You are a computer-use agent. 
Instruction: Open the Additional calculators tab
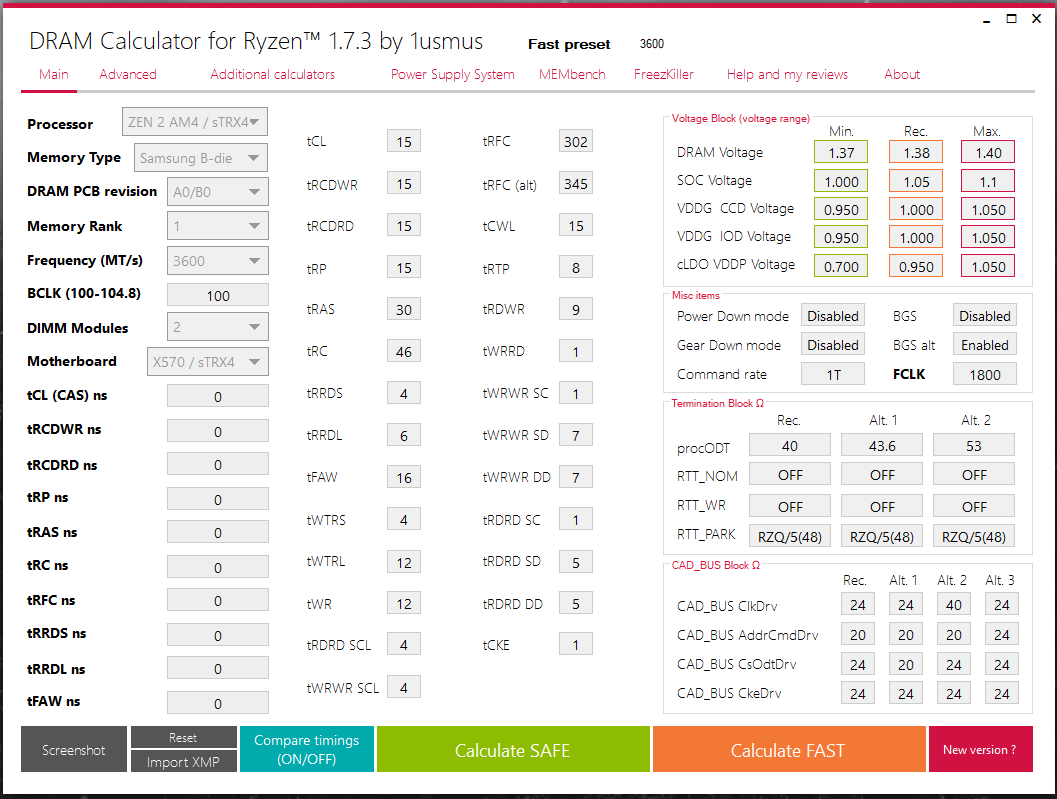(x=272, y=74)
